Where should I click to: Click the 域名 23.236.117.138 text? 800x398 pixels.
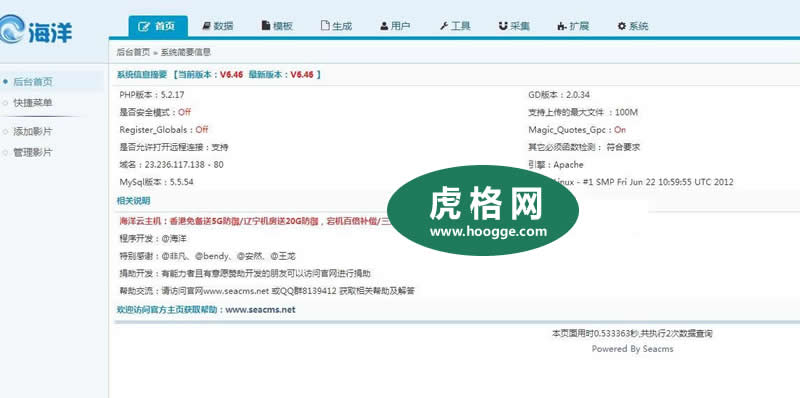[171, 165]
